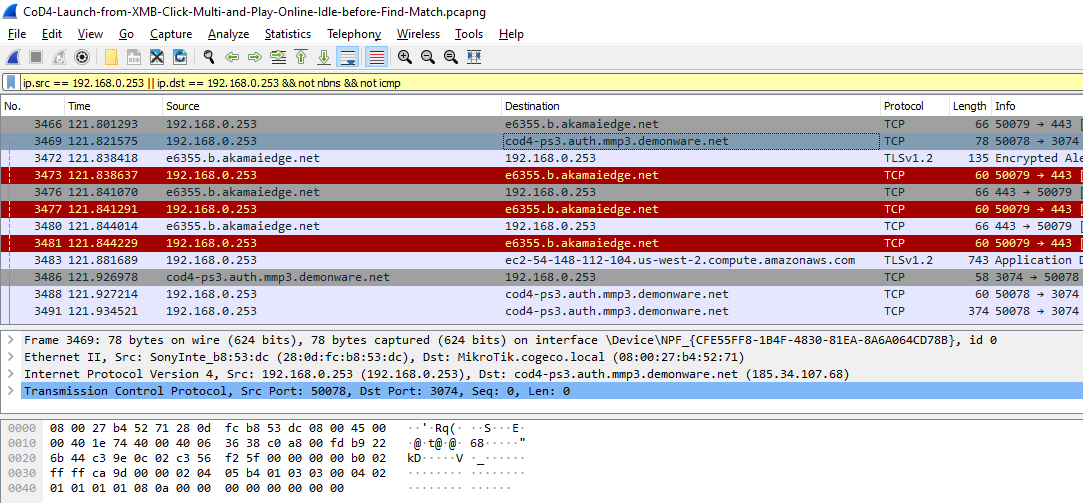Click inside the display filter field

[x=551, y=83]
